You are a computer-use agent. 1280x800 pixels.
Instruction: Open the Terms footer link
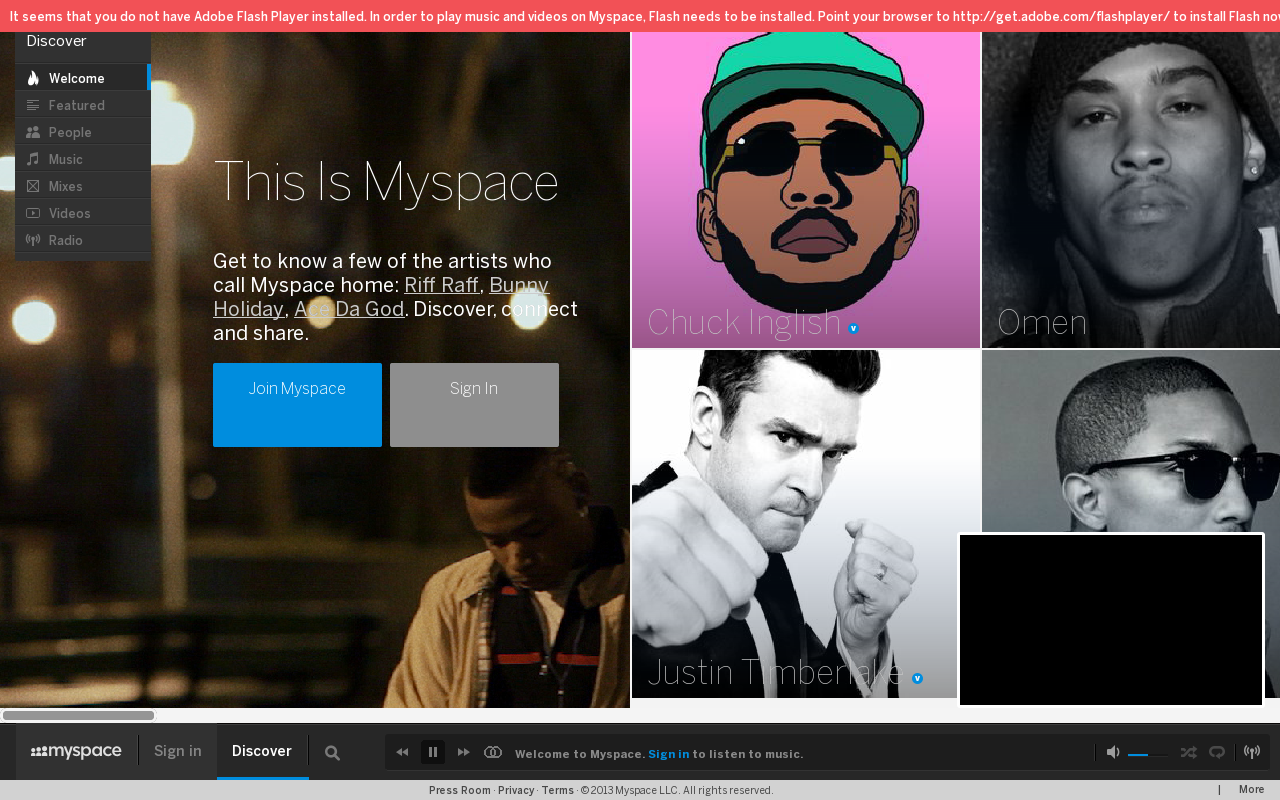tap(558, 790)
